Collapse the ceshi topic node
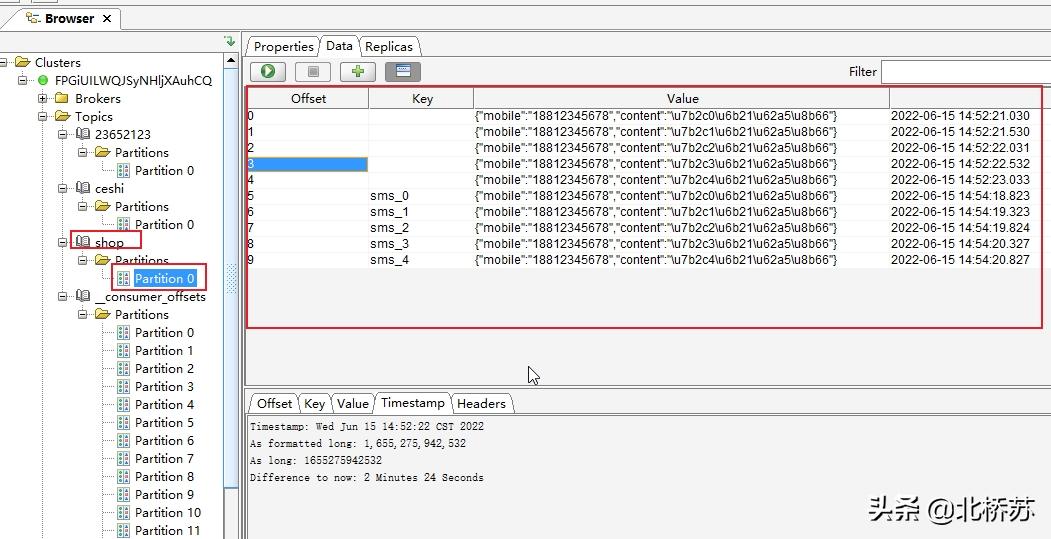This screenshot has height=539, width=1051. [x=62, y=188]
